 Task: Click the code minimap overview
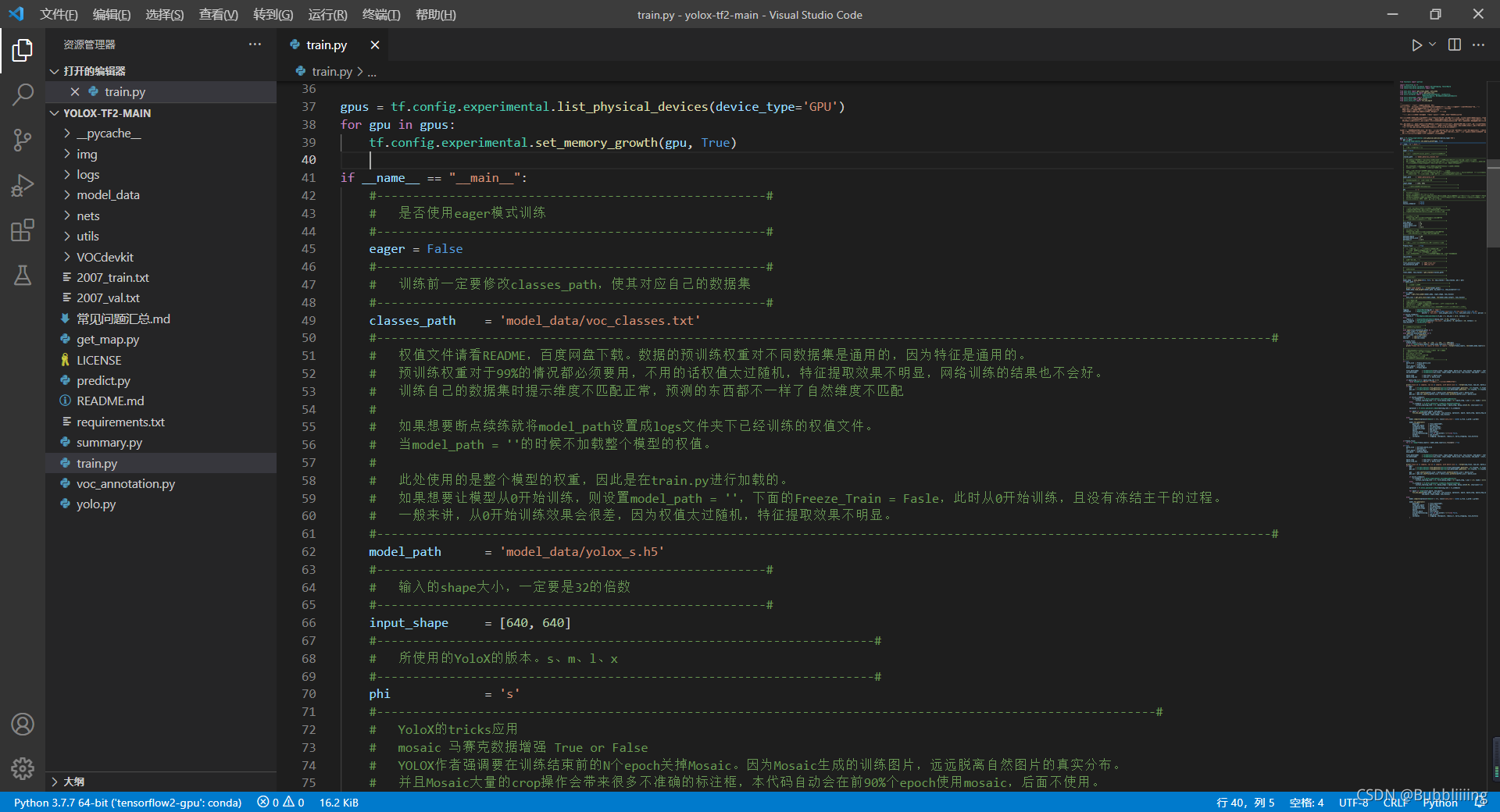1442,301
